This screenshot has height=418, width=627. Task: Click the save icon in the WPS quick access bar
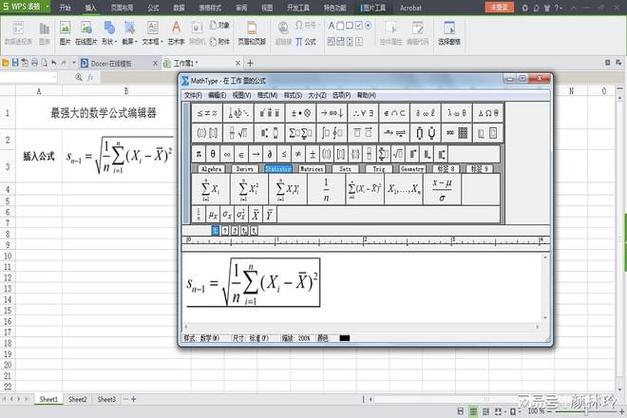(15, 62)
